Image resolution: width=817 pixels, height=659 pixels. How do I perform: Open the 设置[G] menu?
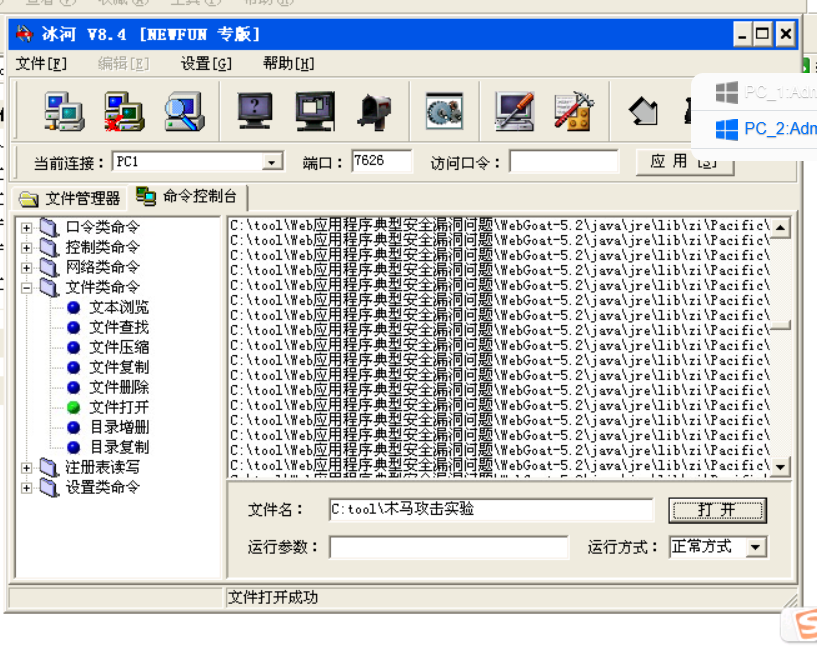pos(206,64)
